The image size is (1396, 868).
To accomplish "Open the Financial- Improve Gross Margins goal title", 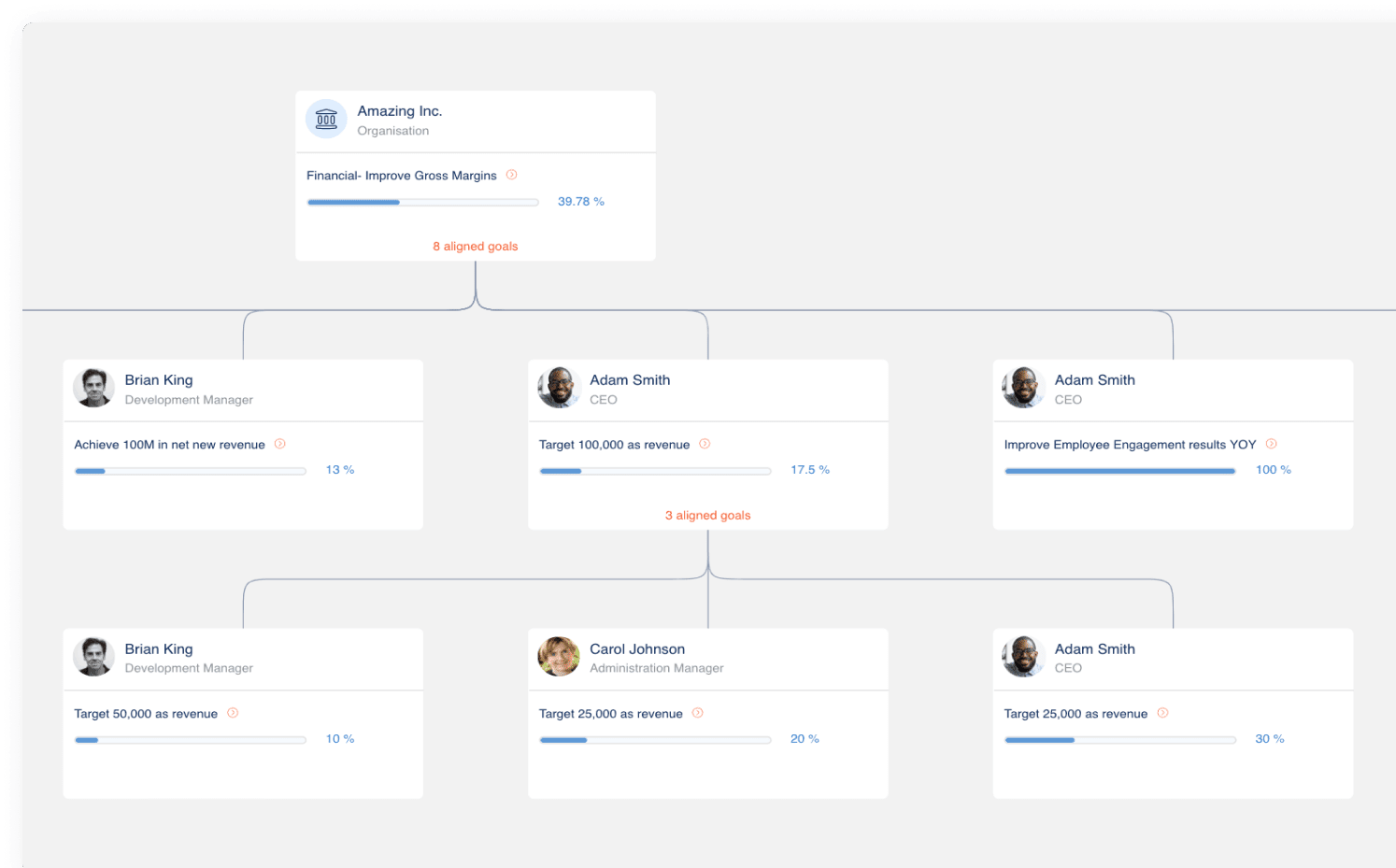I will pos(402,176).
